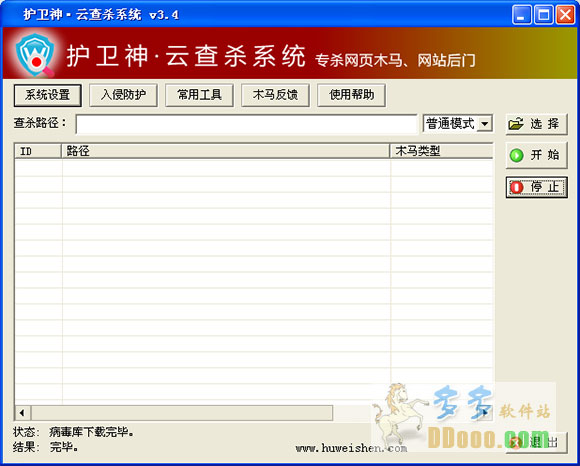This screenshot has width=580, height=466.
Task: Click the 选择 folder browse button
Action: pos(536,124)
